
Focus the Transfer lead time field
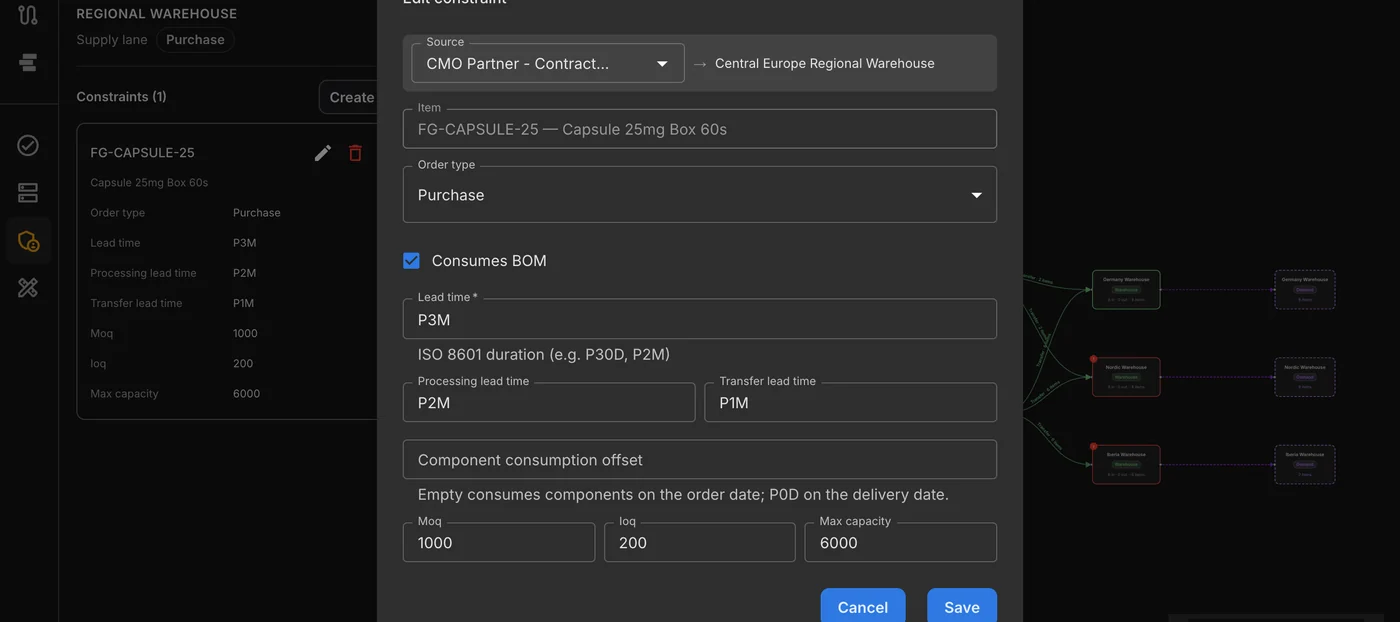coord(851,403)
